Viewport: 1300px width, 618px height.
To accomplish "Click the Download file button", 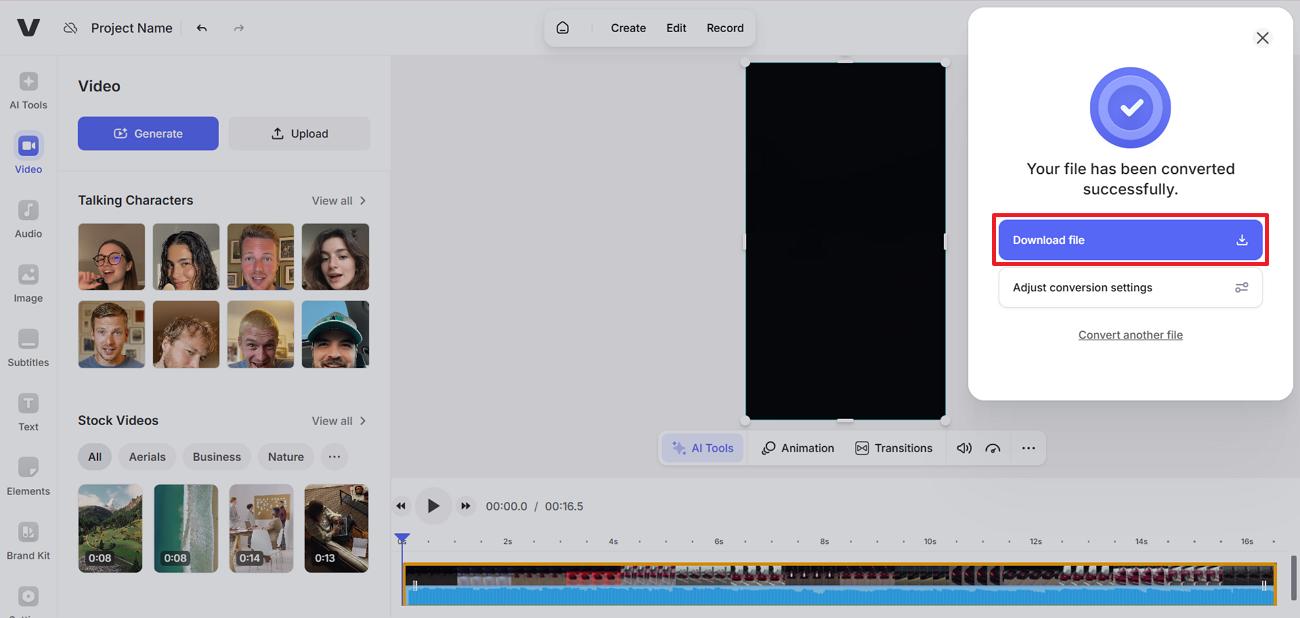I will tap(1130, 240).
